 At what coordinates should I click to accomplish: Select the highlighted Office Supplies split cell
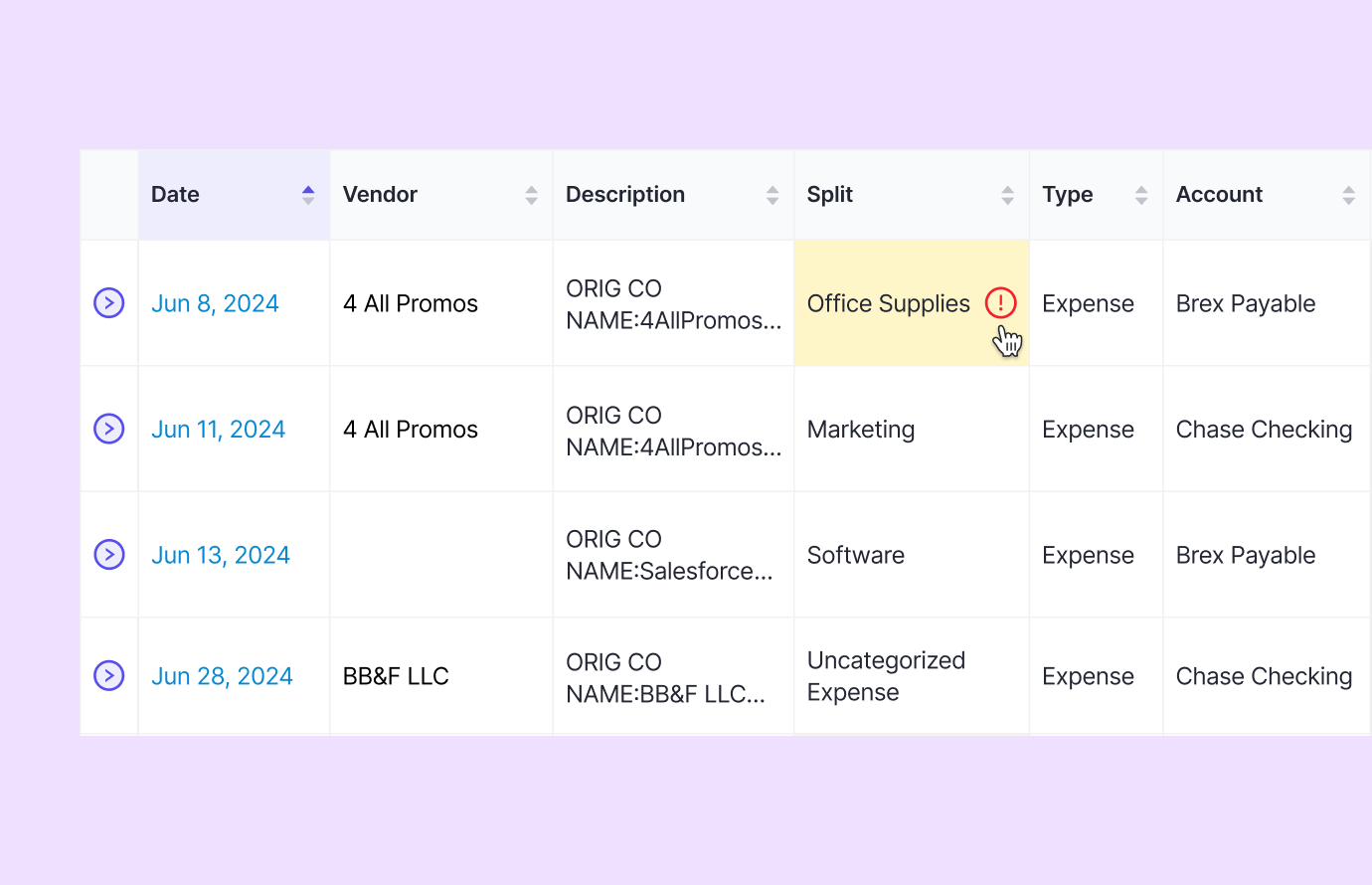pos(889,303)
